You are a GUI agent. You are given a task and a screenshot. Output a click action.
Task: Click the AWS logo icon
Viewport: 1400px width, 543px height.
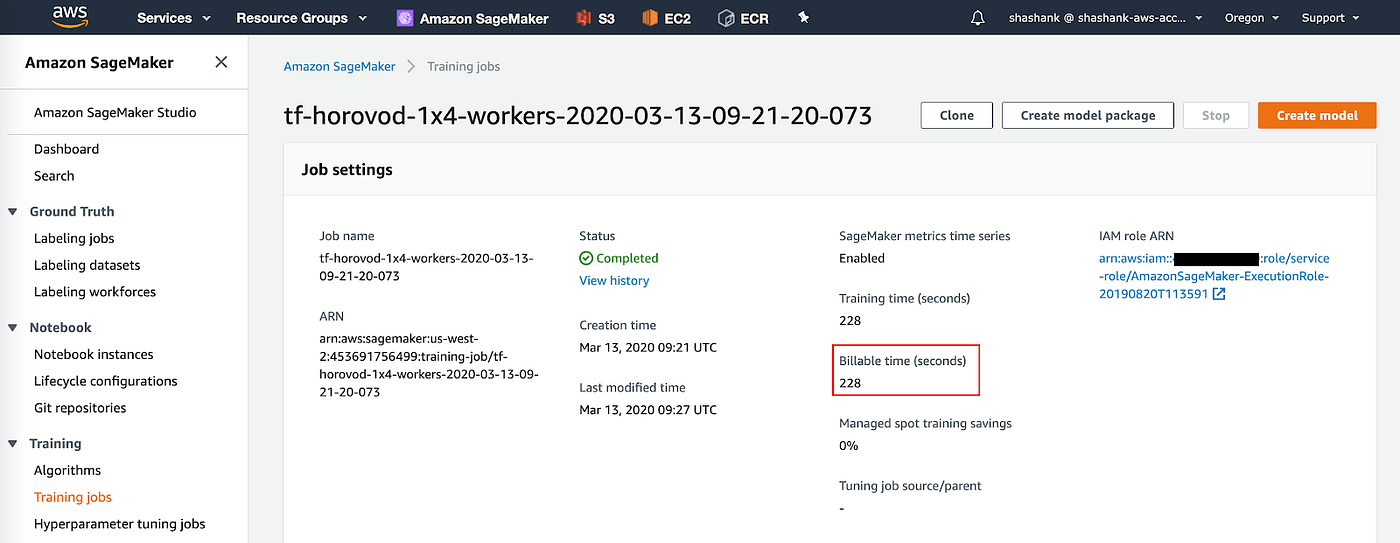(71, 17)
